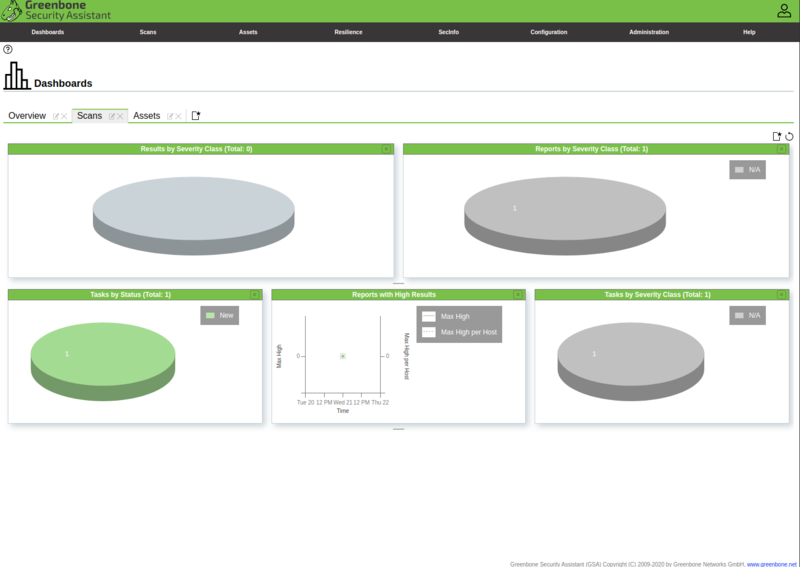Switch to the Overview dashboard tab
This screenshot has height=567, width=800.
tap(27, 116)
